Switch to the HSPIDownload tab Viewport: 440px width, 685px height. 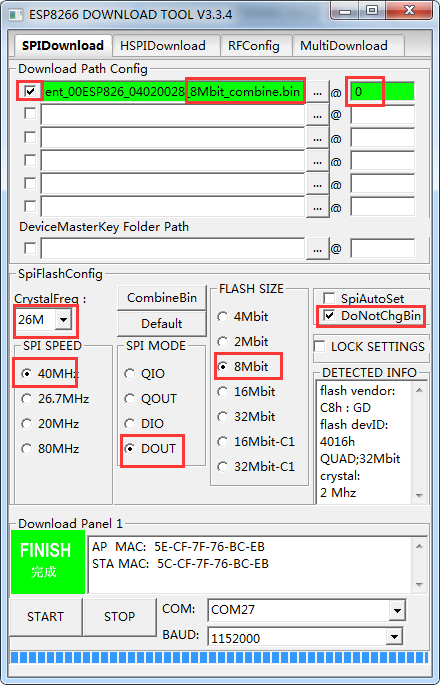(166, 45)
